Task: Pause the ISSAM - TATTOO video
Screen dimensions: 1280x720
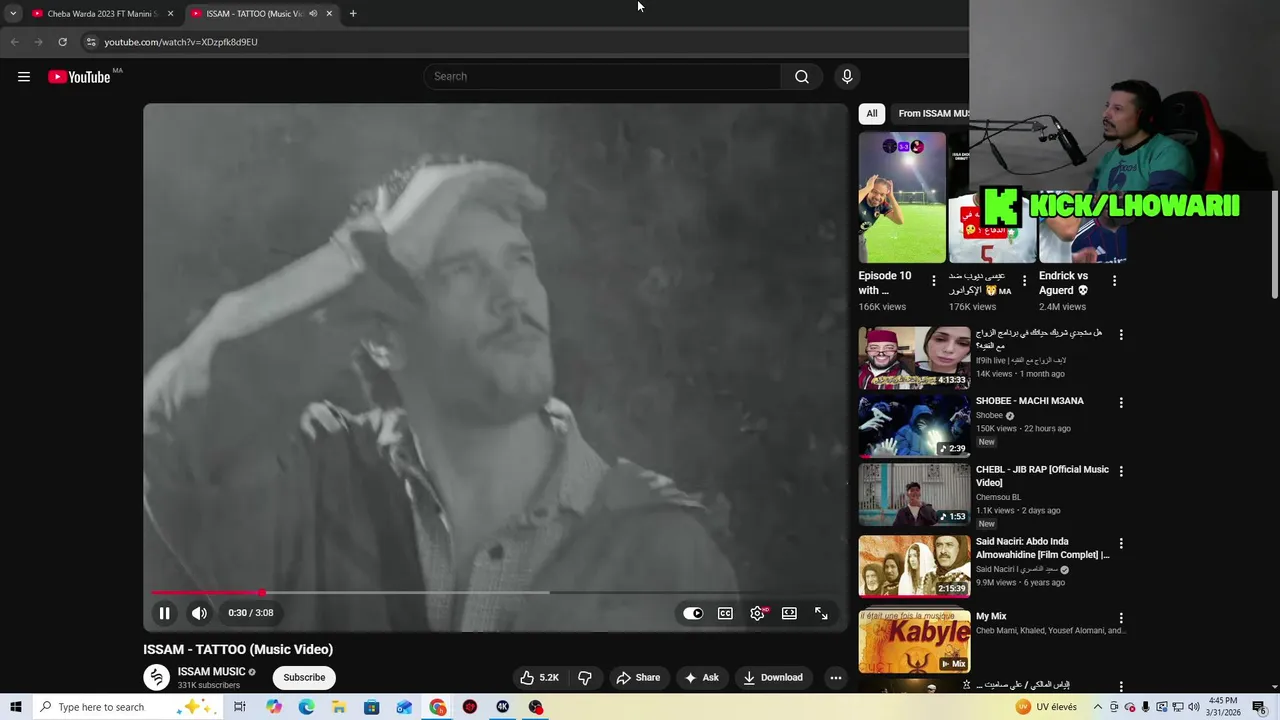Action: tap(164, 613)
